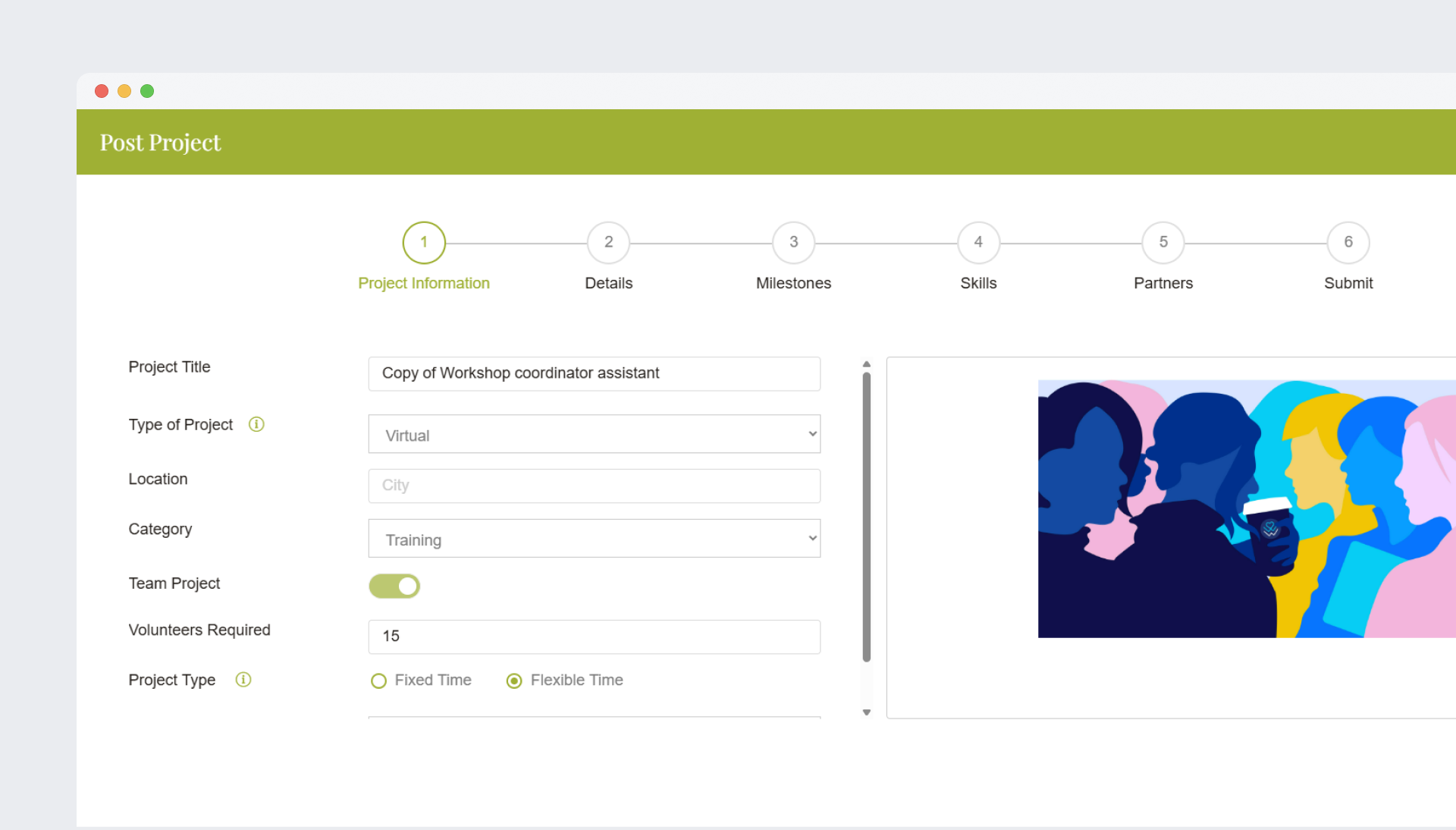Click the scroll down arrow of form
Image resolution: width=1456 pixels, height=830 pixels.
click(x=866, y=712)
